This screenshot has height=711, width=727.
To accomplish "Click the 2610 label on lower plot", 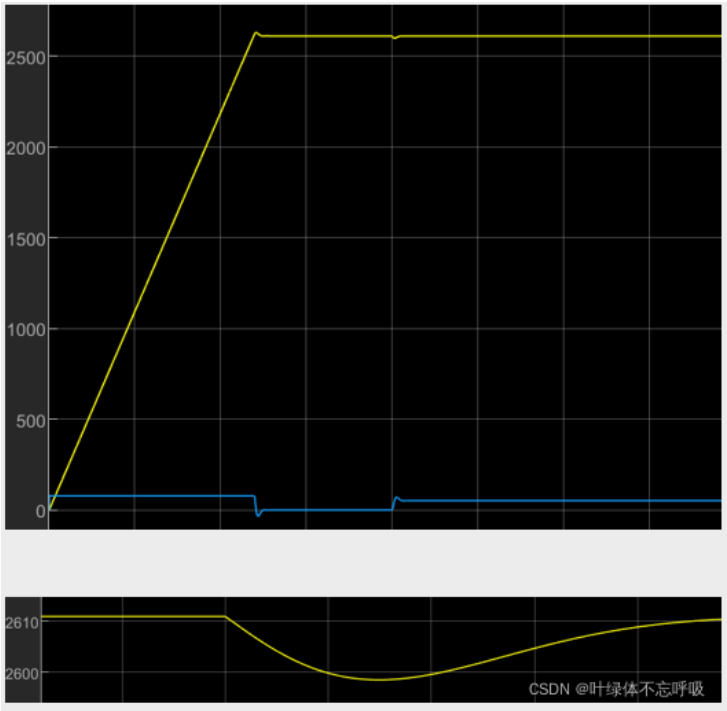I will (x=21, y=622).
